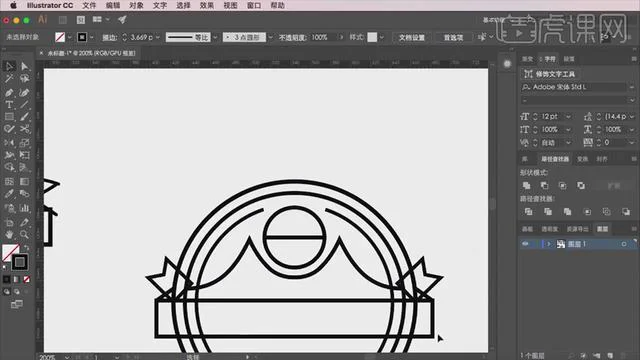Hide layer 图层 1 with the eye icon

pos(525,244)
